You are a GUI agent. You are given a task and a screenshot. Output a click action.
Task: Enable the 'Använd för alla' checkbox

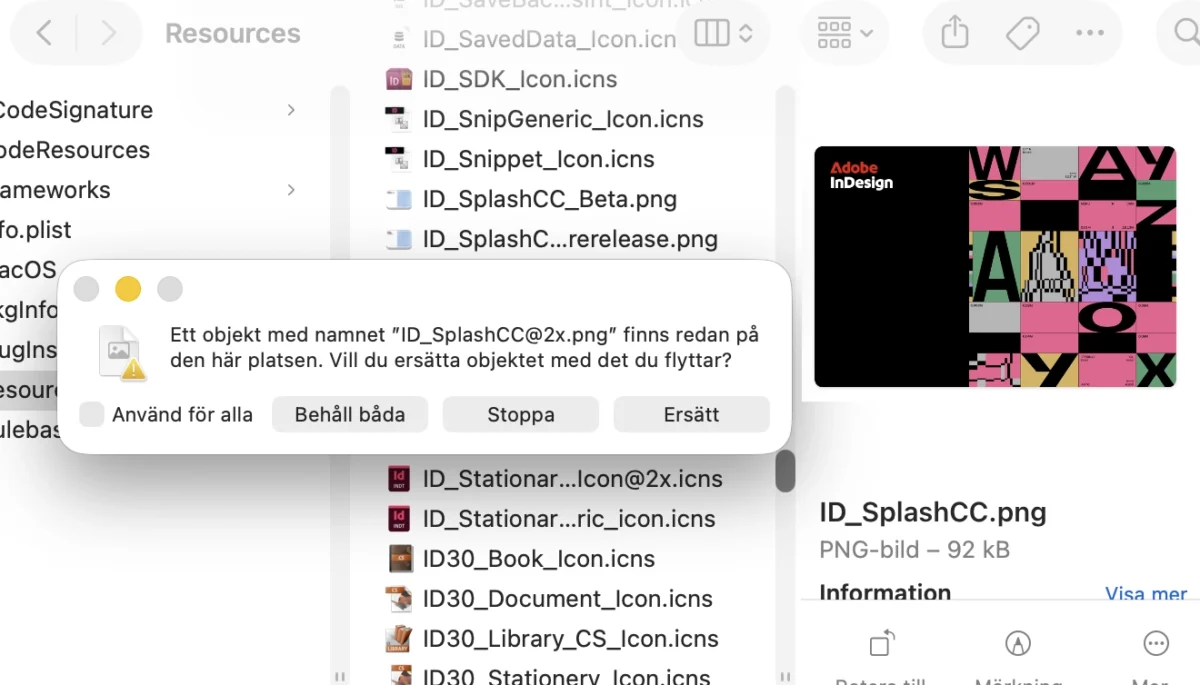point(92,414)
